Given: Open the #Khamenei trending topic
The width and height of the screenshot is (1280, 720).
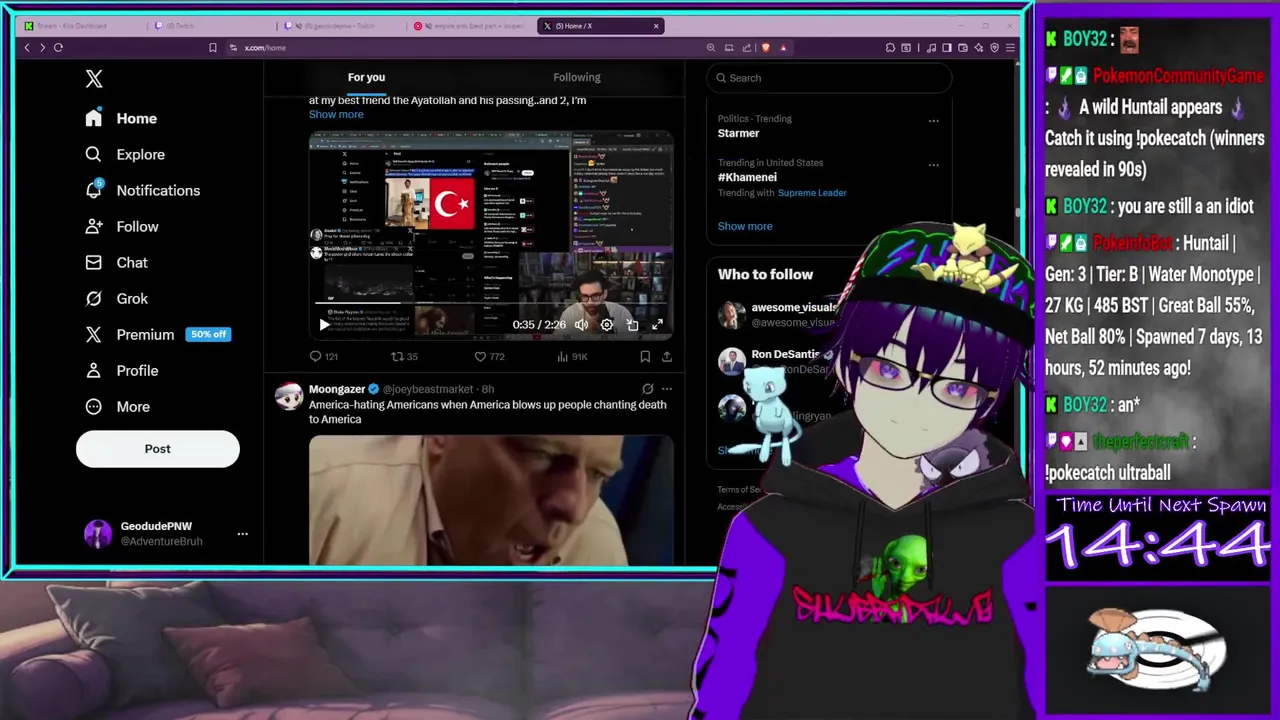Looking at the screenshot, I should click(747, 177).
